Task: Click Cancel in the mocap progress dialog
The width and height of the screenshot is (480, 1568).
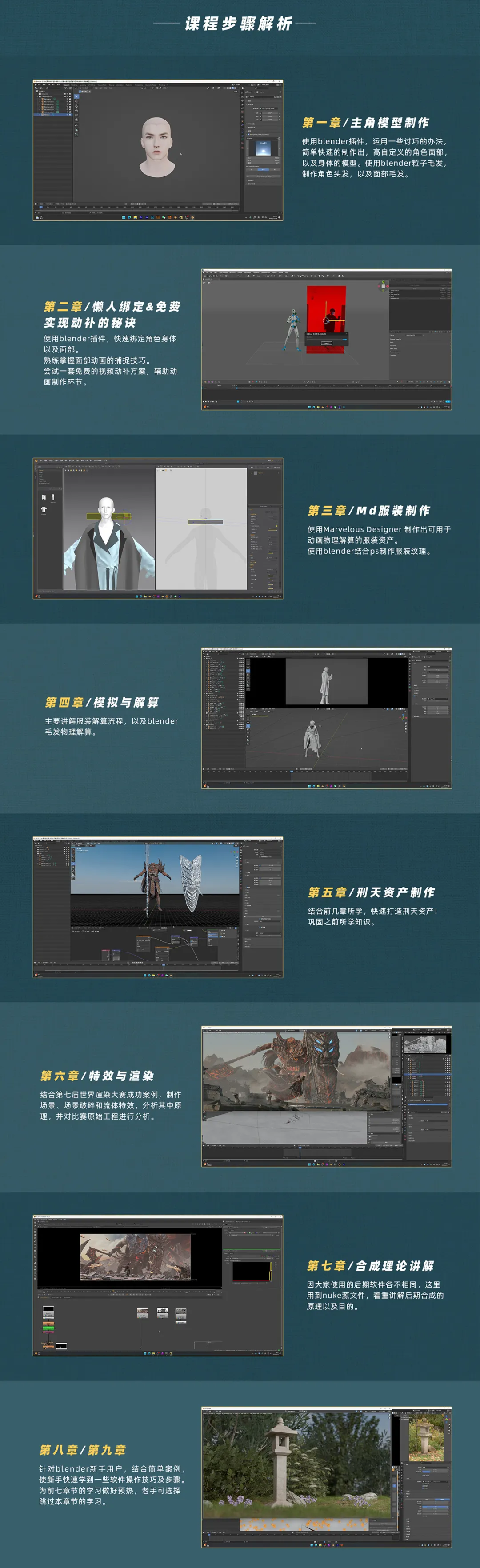Action: (x=326, y=343)
